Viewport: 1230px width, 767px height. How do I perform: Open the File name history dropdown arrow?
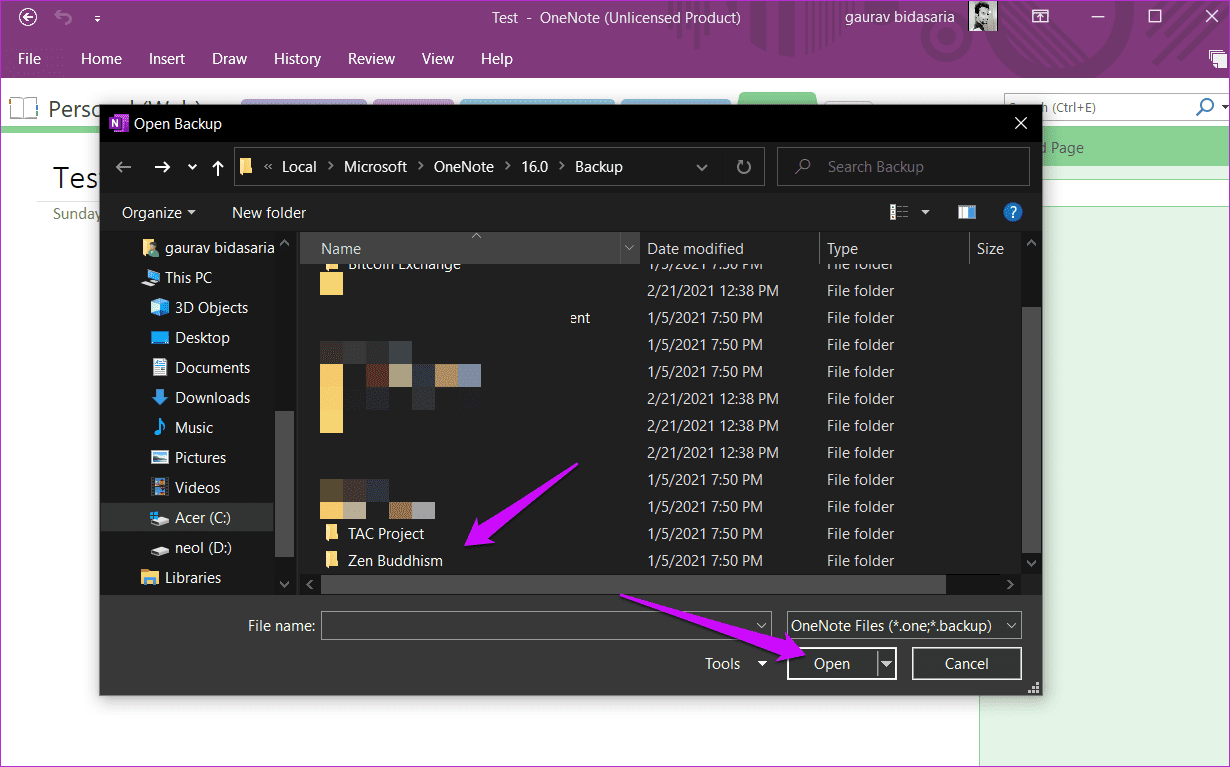point(762,625)
